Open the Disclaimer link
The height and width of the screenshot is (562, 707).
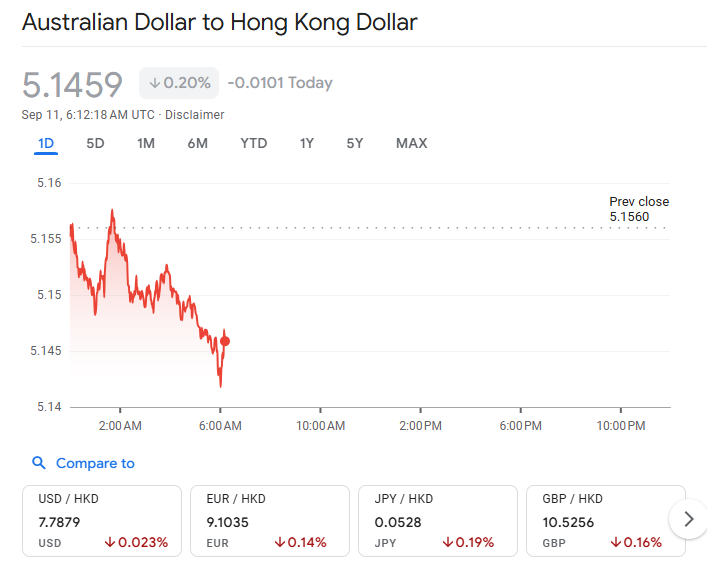click(195, 115)
